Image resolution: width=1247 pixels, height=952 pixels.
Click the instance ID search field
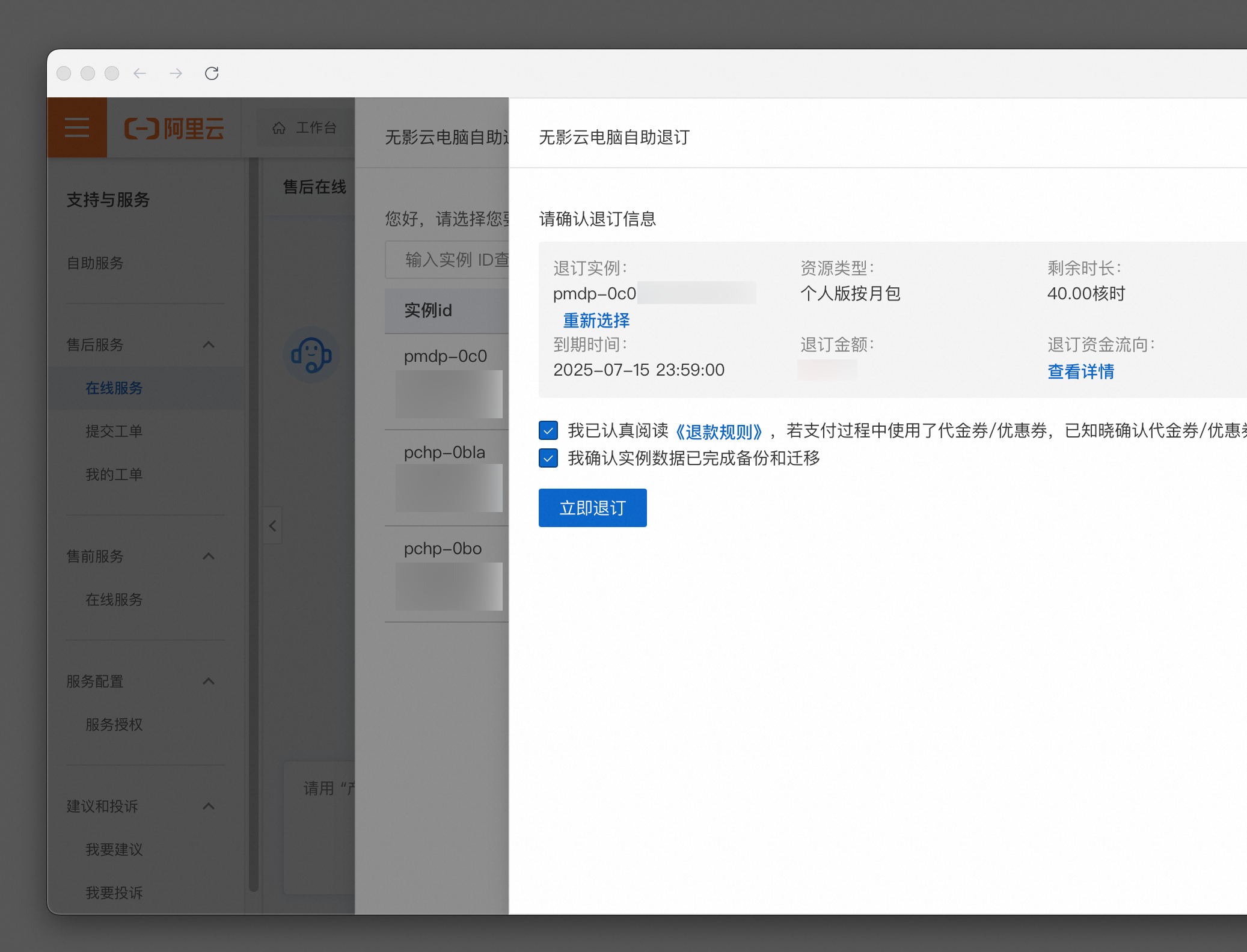coord(447,260)
